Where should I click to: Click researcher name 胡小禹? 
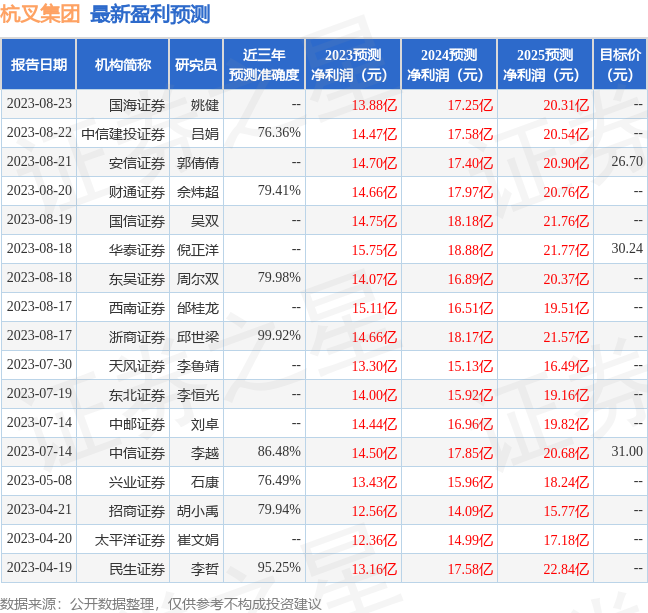click(x=198, y=511)
